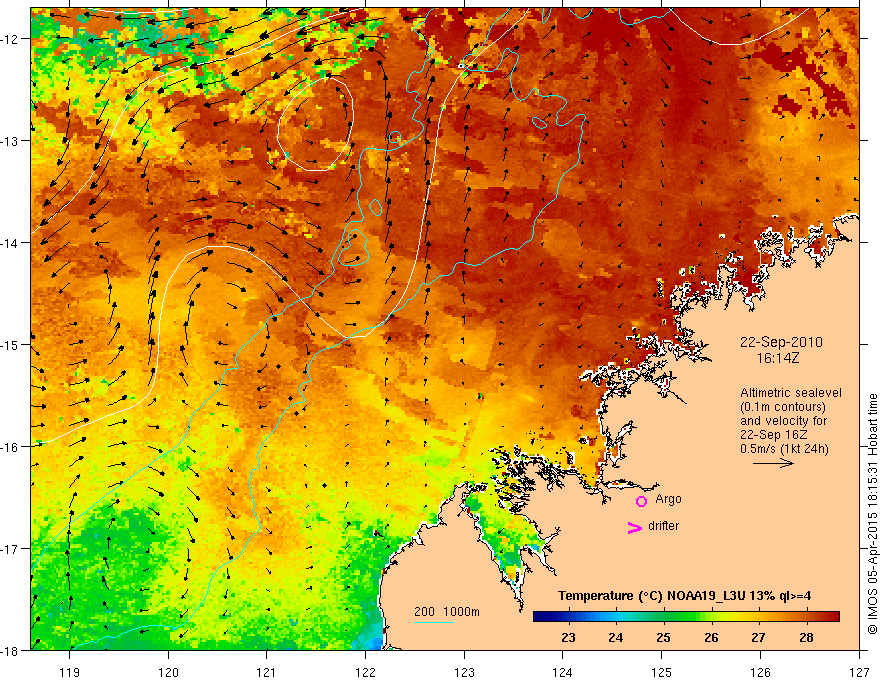Click the color bar value "27"

(758, 637)
